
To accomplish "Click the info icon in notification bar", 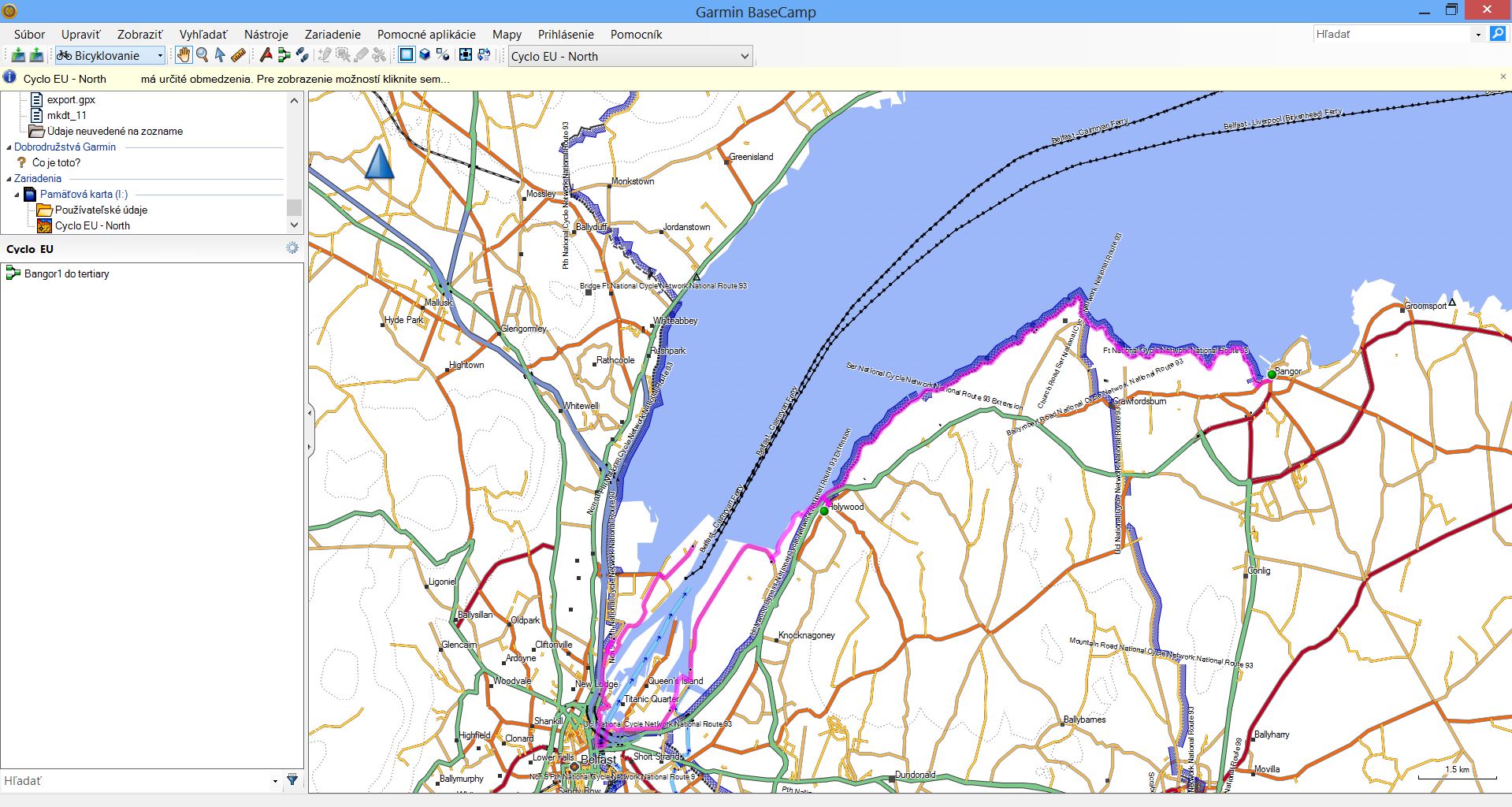I will coord(9,77).
